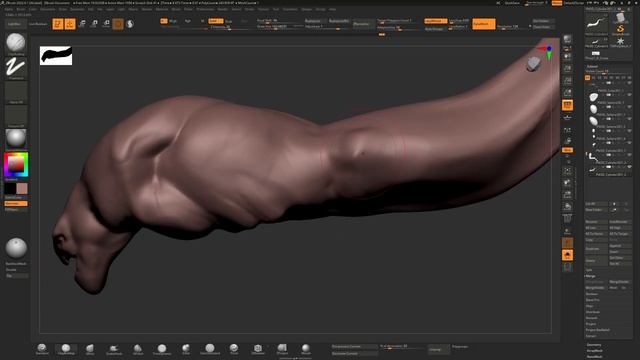Image resolution: width=640 pixels, height=360 pixels.
Task: Open the current brush thumbnail
Action: (x=16, y=43)
